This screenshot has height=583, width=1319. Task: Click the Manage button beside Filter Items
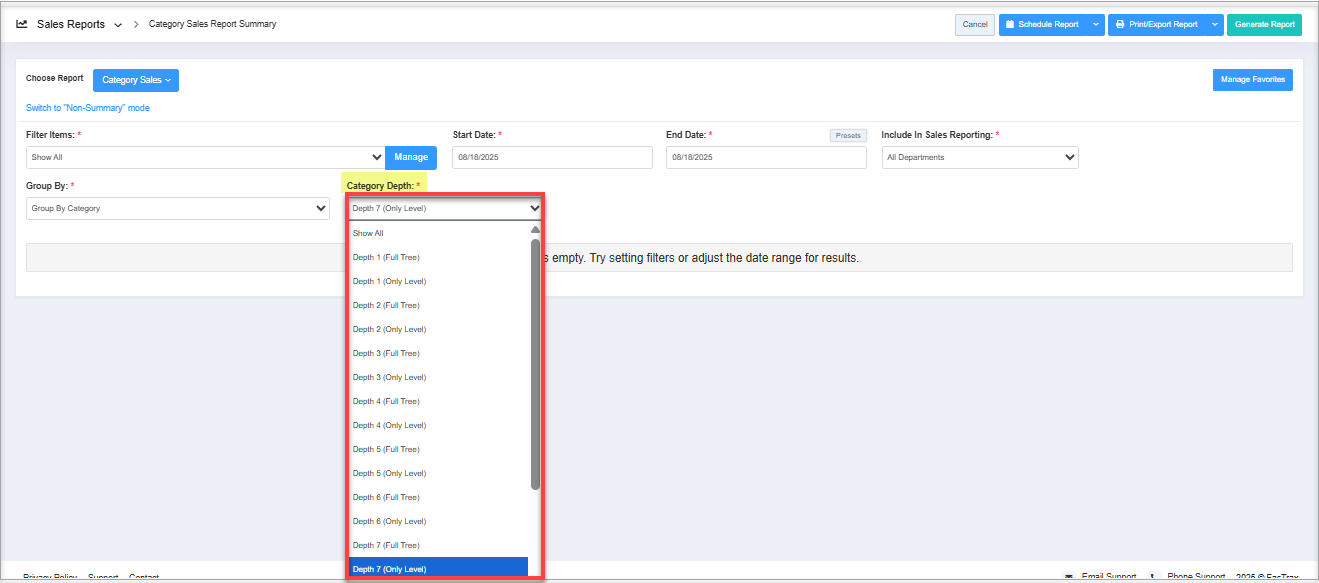[x=410, y=157]
